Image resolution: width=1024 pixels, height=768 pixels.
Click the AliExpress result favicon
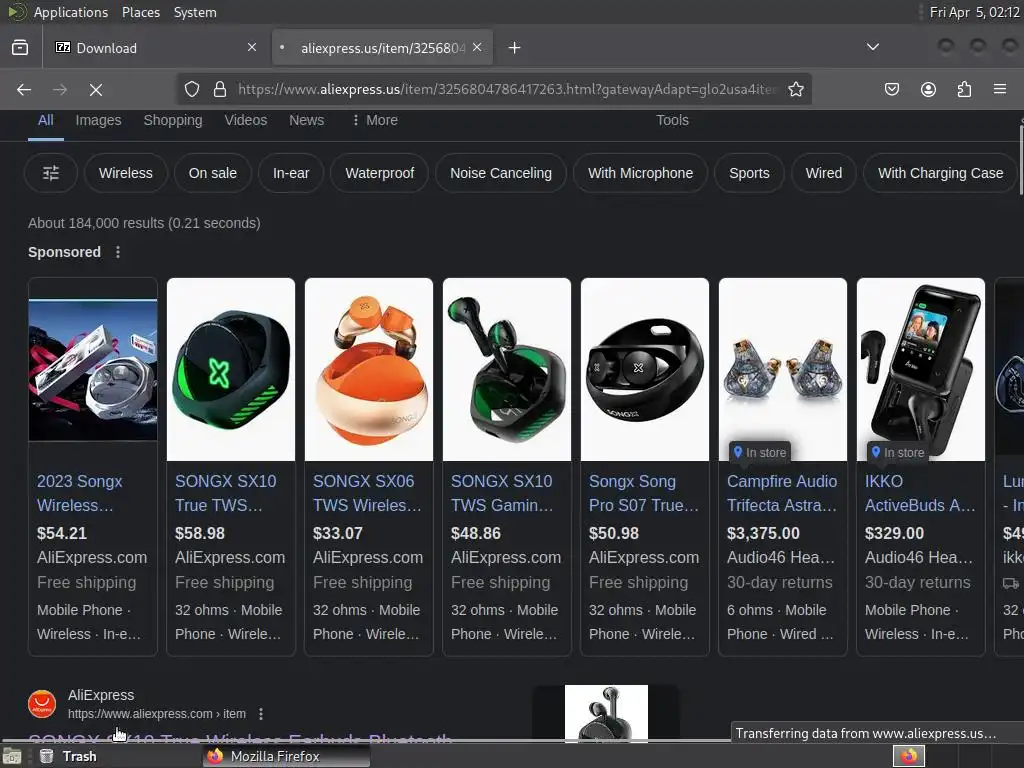pyautogui.click(x=42, y=704)
